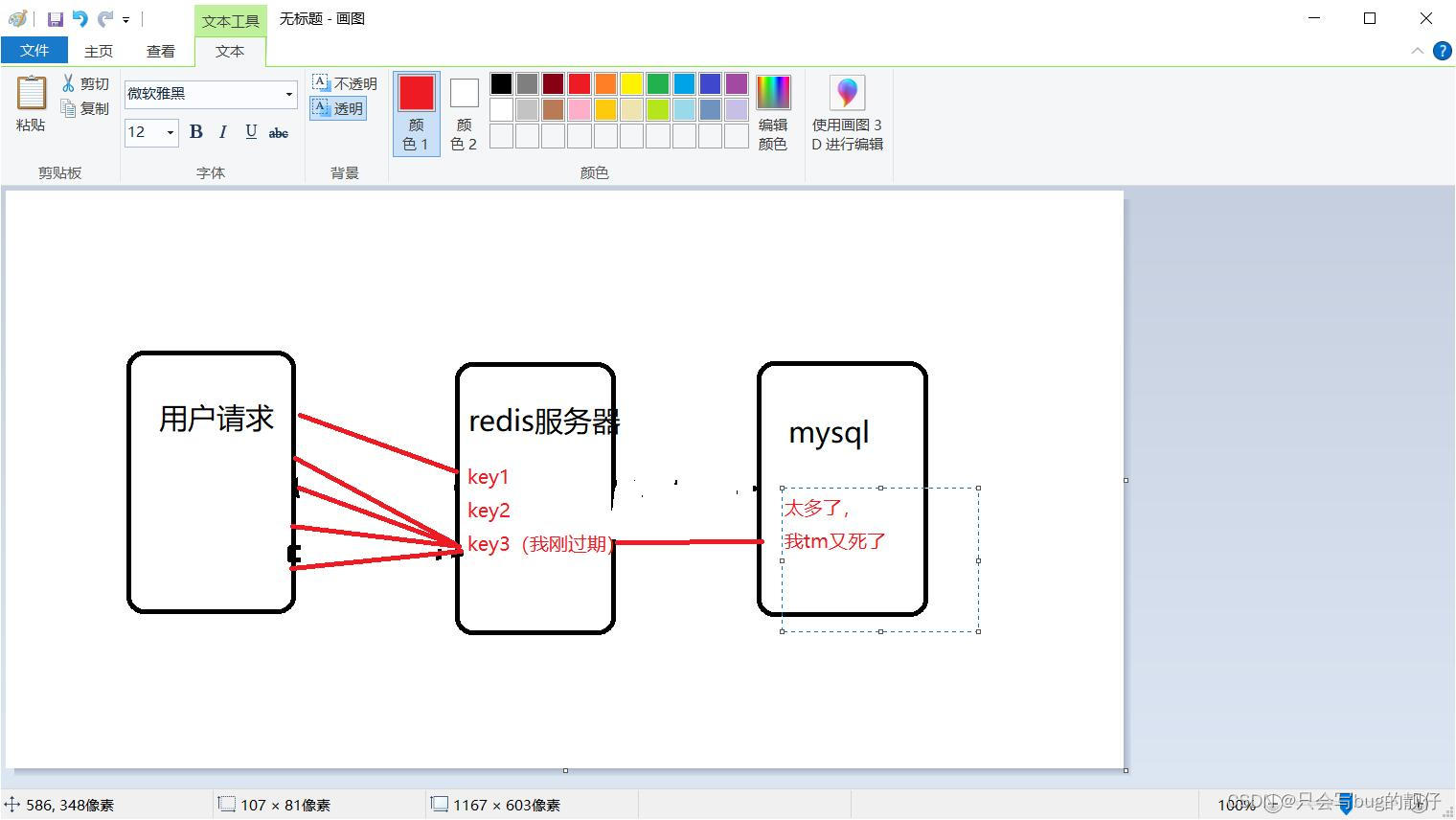Pick the purple color swatch

click(x=737, y=84)
